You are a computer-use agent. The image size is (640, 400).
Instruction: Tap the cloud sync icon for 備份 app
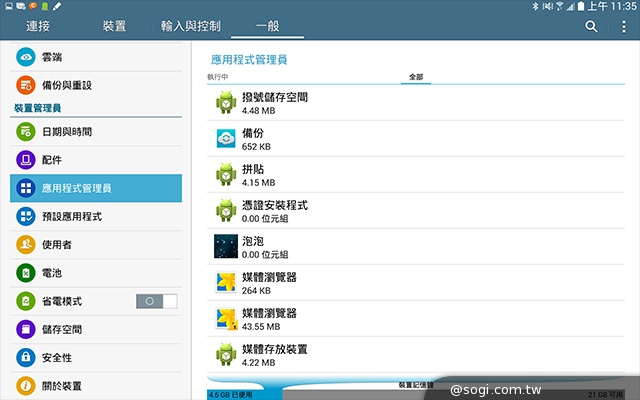[x=226, y=139]
